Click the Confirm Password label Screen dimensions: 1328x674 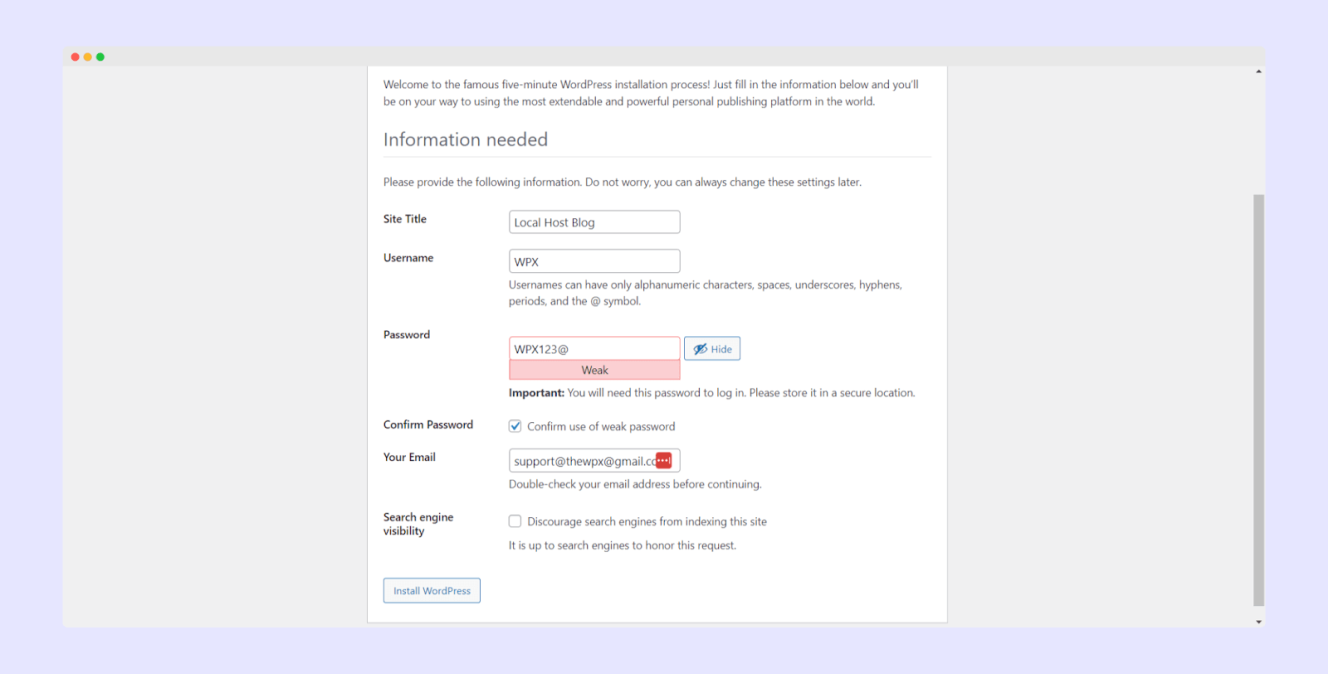pos(428,425)
